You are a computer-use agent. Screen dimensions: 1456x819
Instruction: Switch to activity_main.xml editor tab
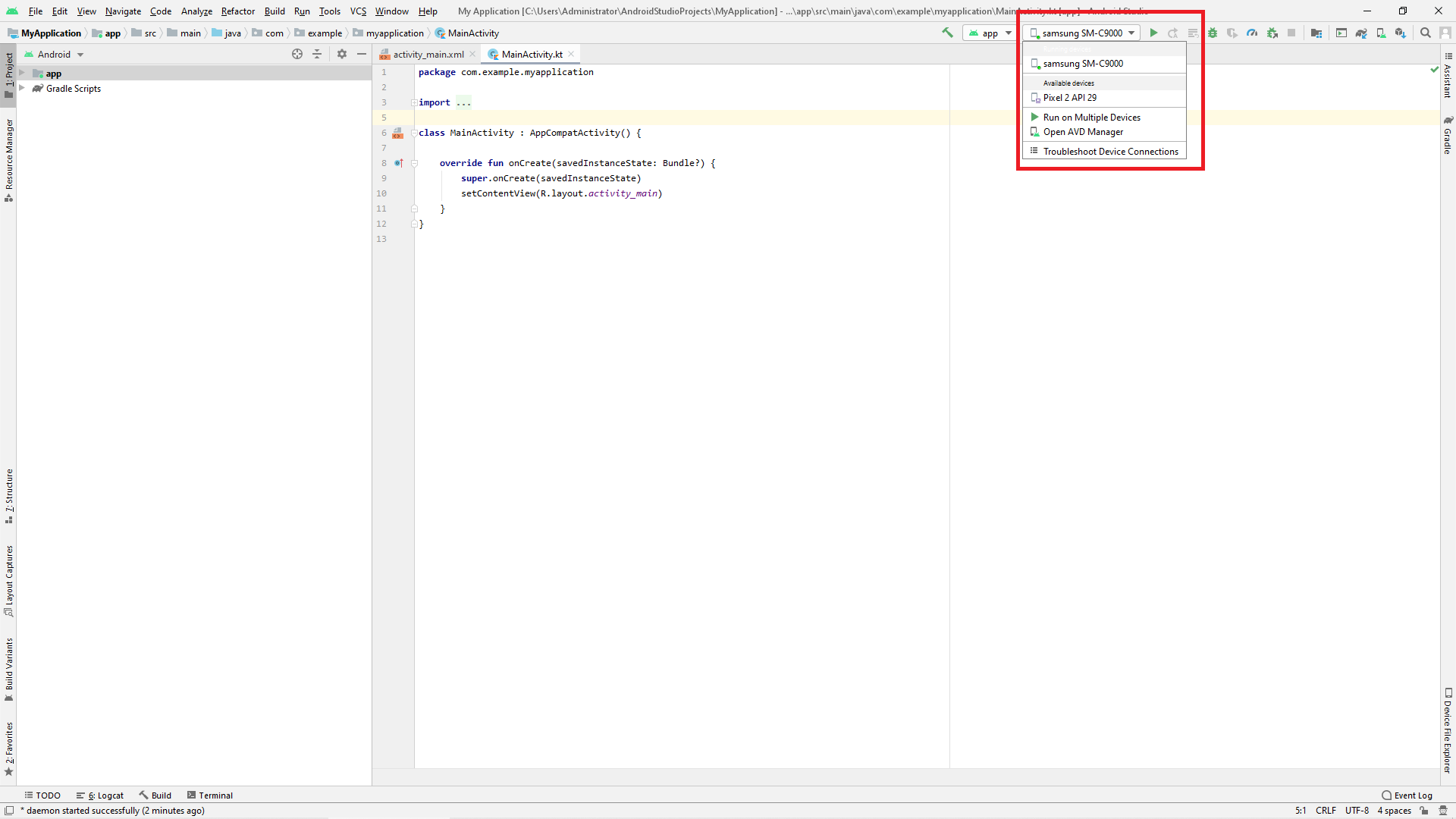[428, 54]
